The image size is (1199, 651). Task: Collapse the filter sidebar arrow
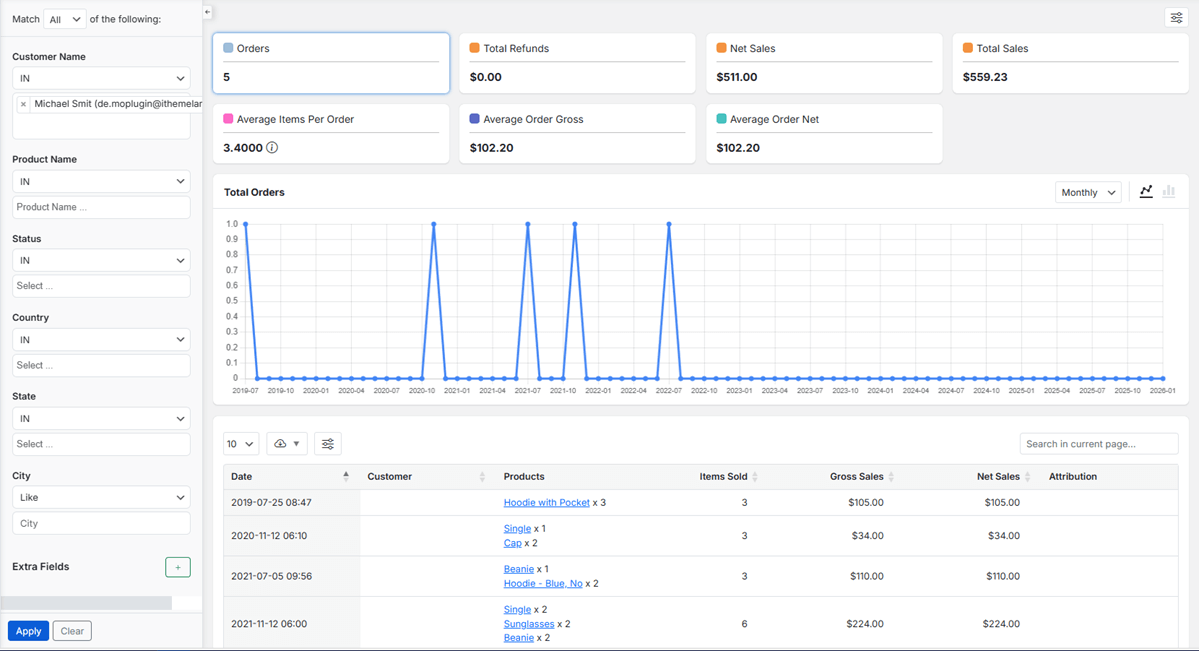(x=207, y=12)
